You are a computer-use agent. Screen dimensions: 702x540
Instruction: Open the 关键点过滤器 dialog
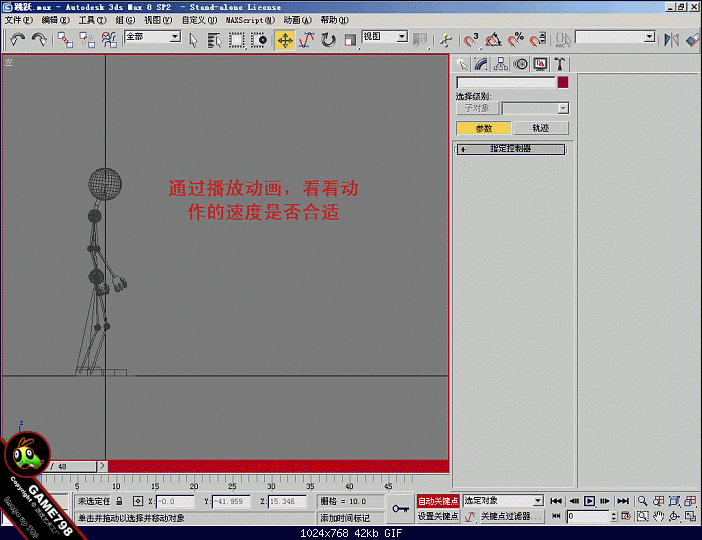click(511, 516)
